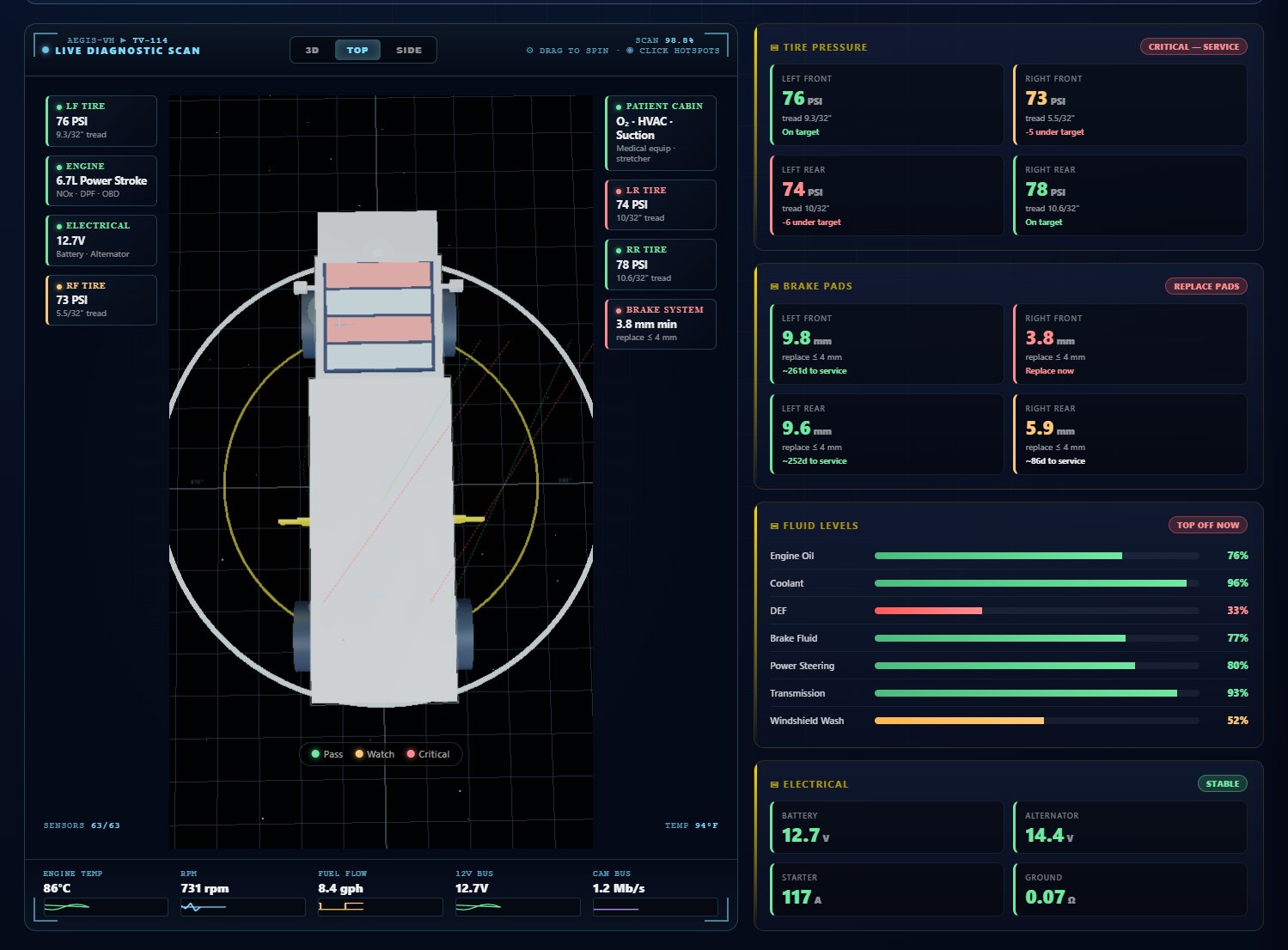Select the SIDE view tab
This screenshot has width=1288, height=950.
(x=409, y=50)
